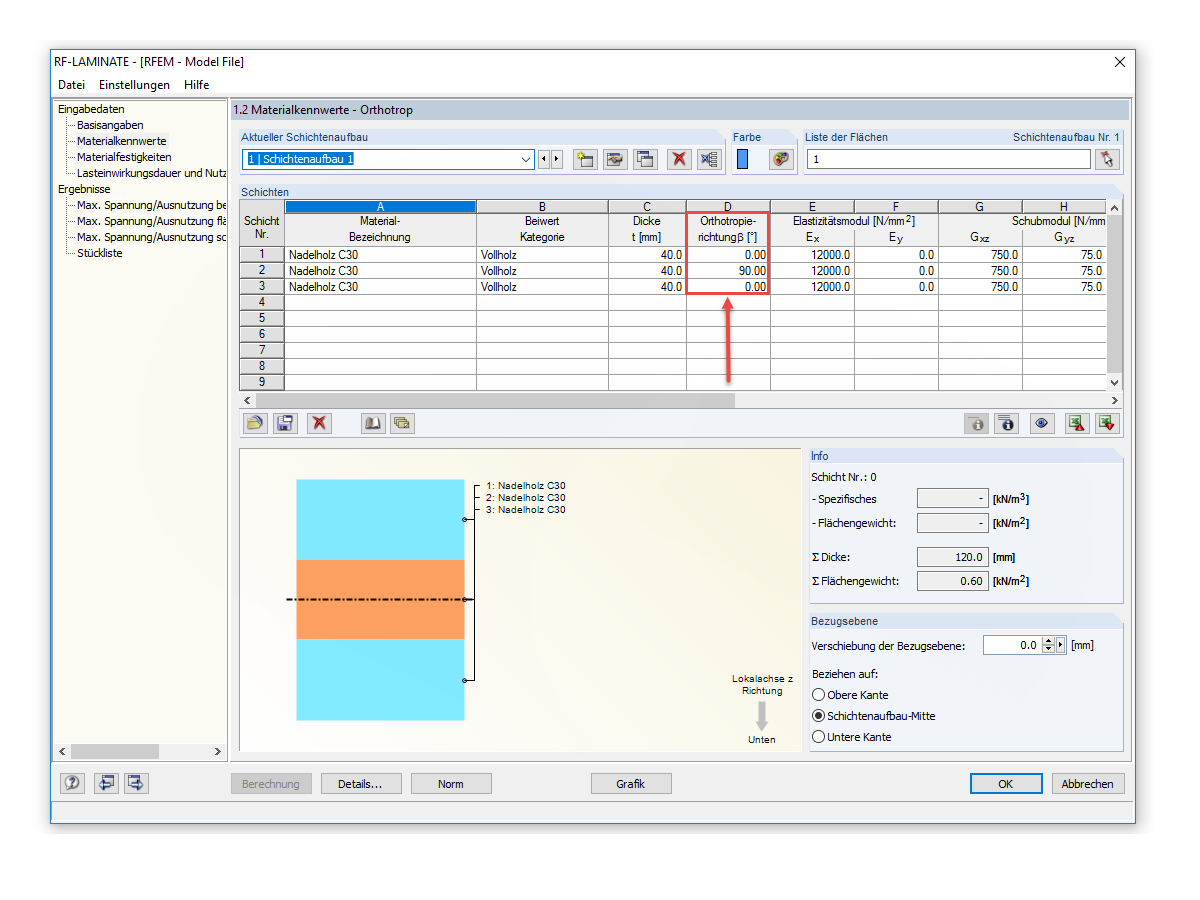Confirm with OK button
The image size is (1200, 900).
click(x=1006, y=784)
